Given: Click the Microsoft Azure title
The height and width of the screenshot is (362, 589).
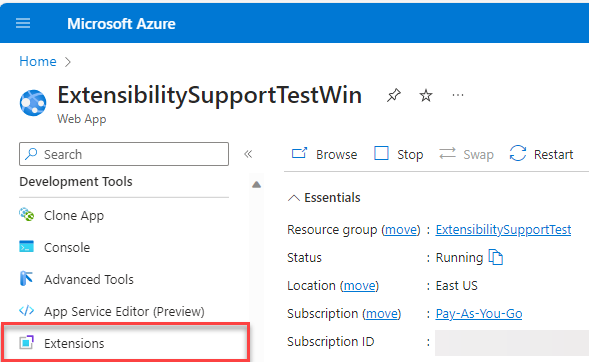Looking at the screenshot, I should [121, 24].
